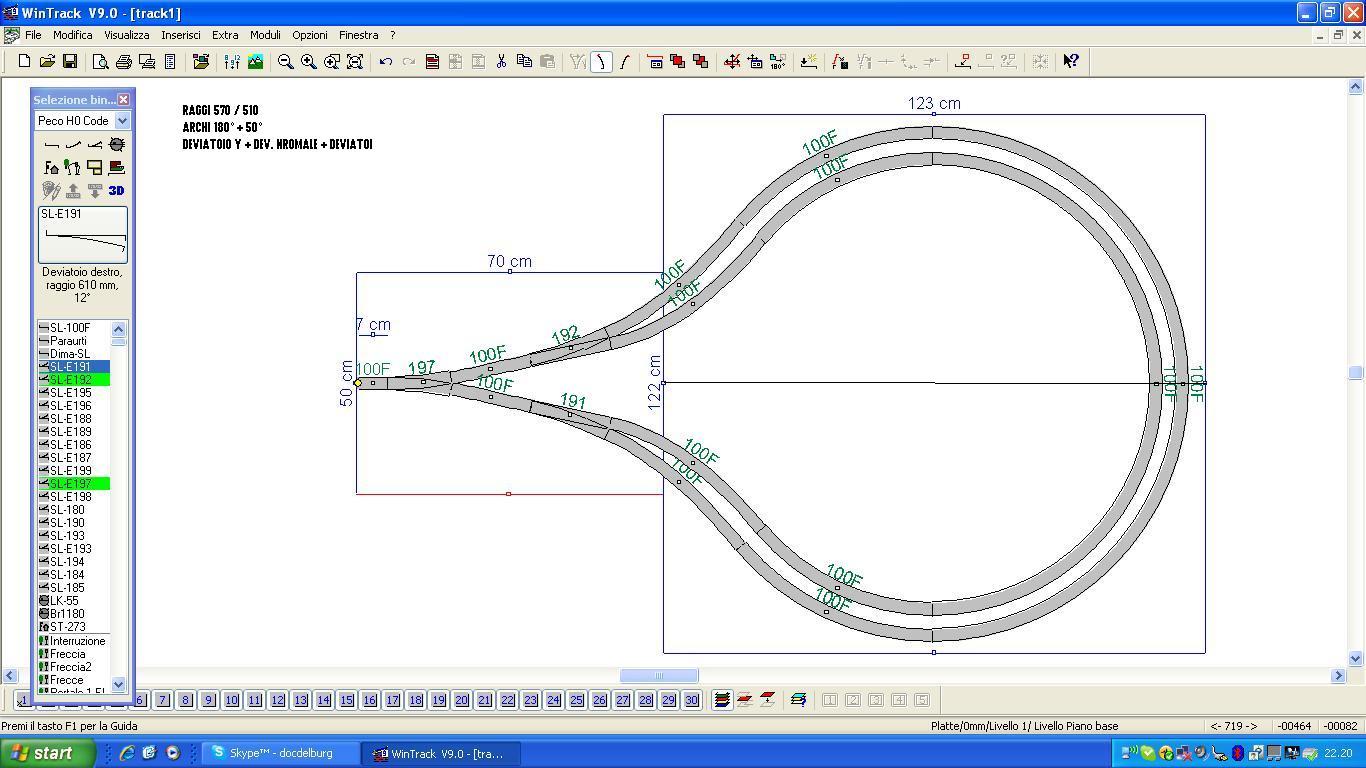Toggle layer 30 button in bottom bar

pos(691,700)
